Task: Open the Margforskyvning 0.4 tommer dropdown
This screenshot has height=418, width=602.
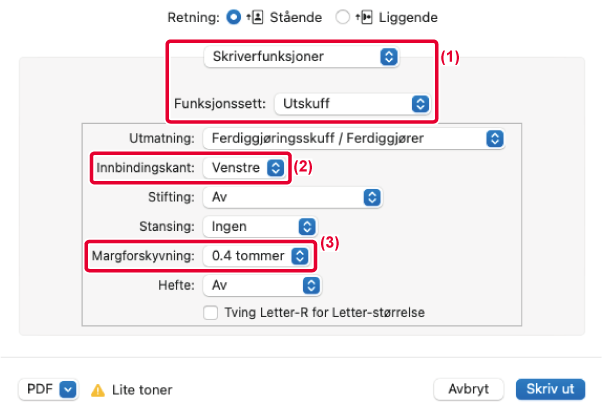Action: tap(256, 256)
